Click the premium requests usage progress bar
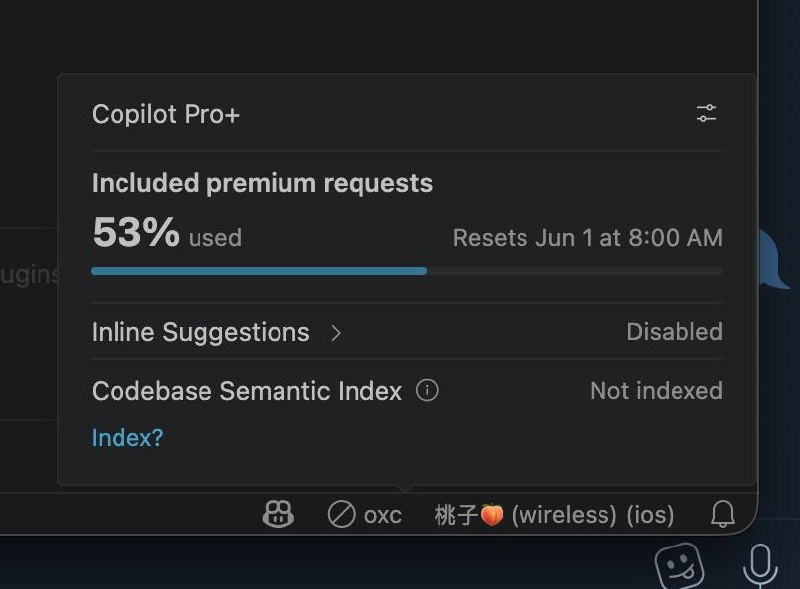The width and height of the screenshot is (800, 589). pos(407,271)
